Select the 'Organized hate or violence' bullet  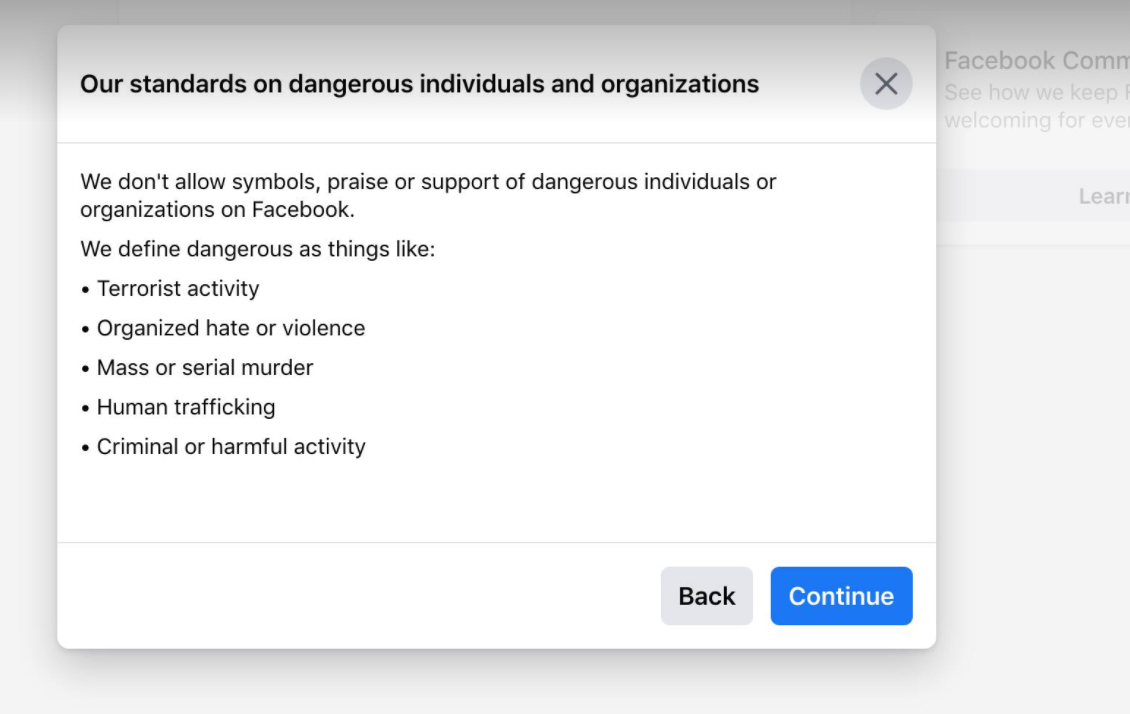click(x=230, y=328)
